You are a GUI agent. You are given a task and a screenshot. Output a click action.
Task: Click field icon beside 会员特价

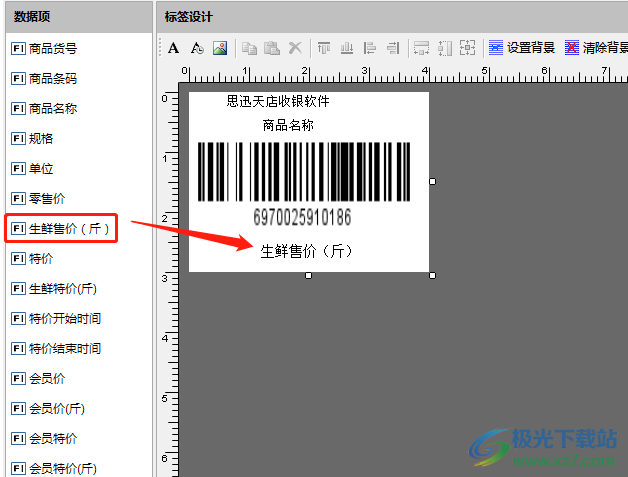(18, 439)
